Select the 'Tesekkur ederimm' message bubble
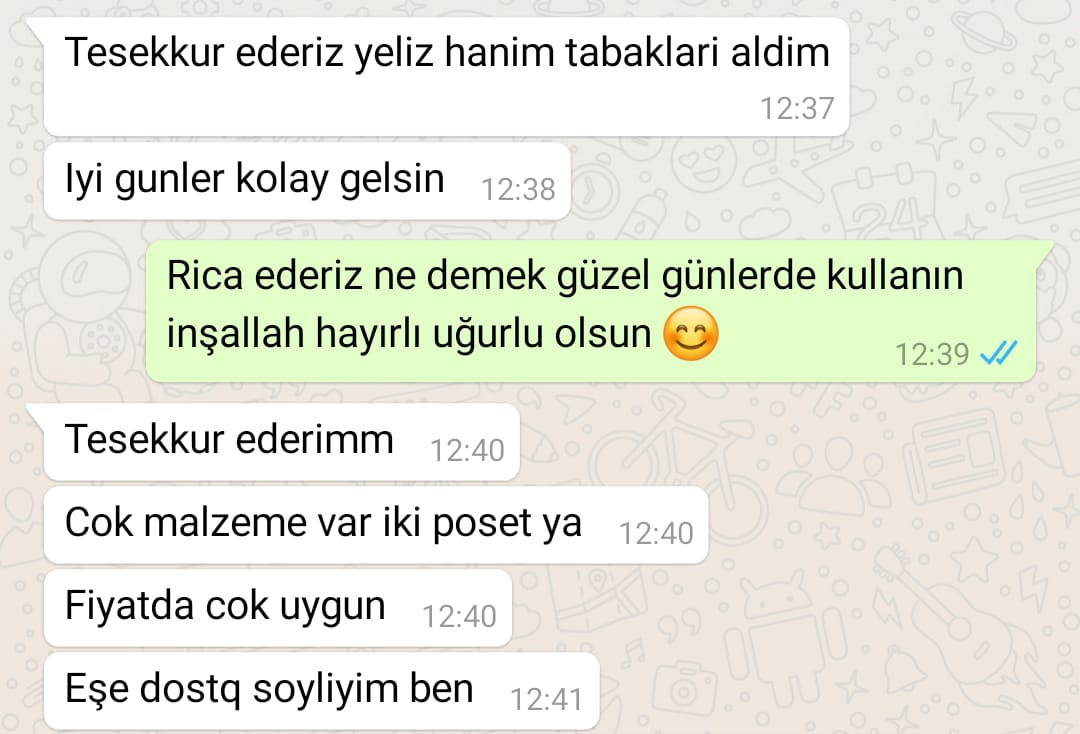Viewport: 1080px width, 734px height. coord(282,442)
